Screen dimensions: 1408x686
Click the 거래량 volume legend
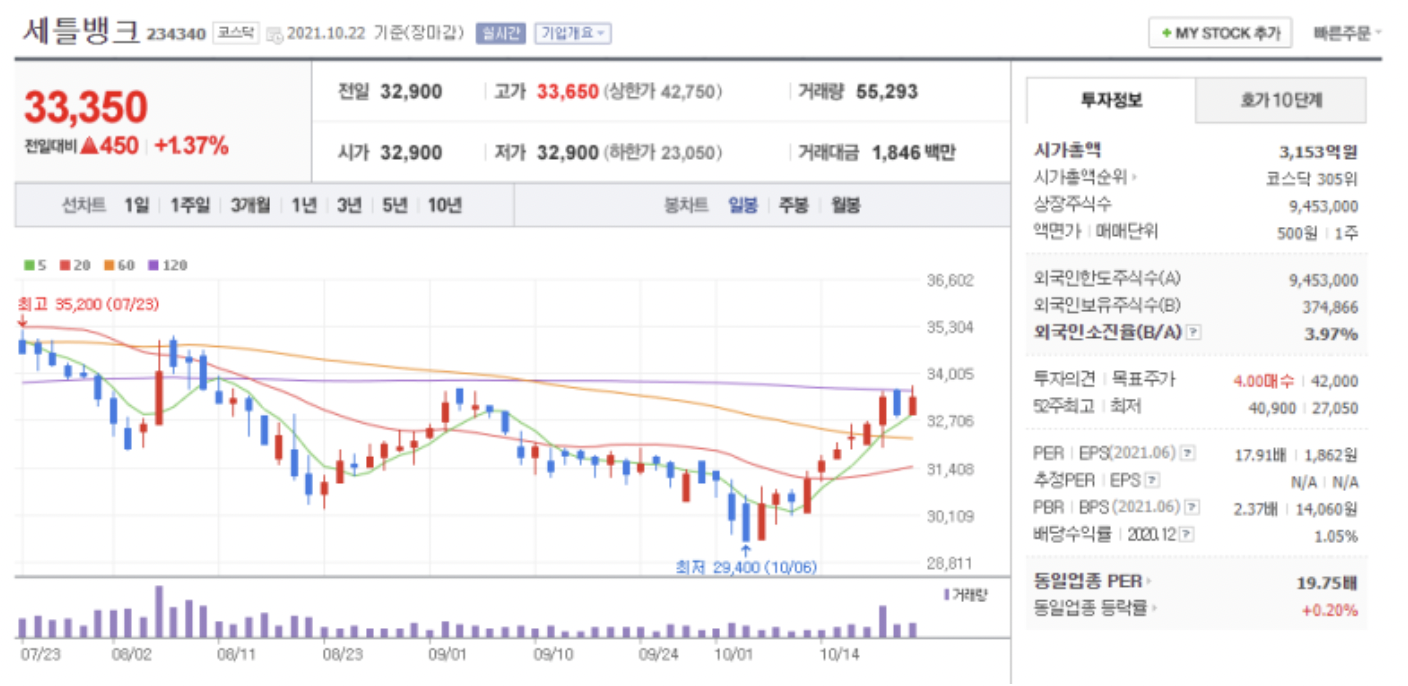tap(964, 594)
